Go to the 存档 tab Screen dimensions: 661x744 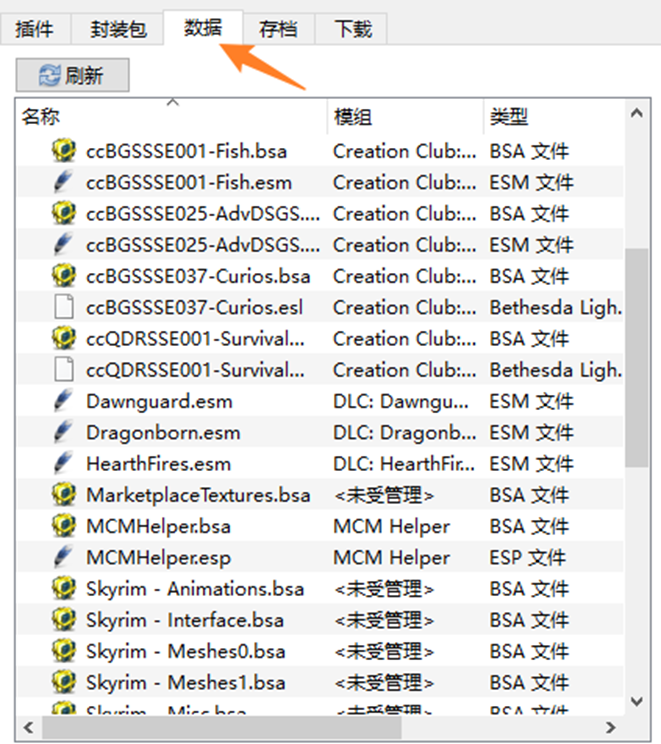pos(279,29)
